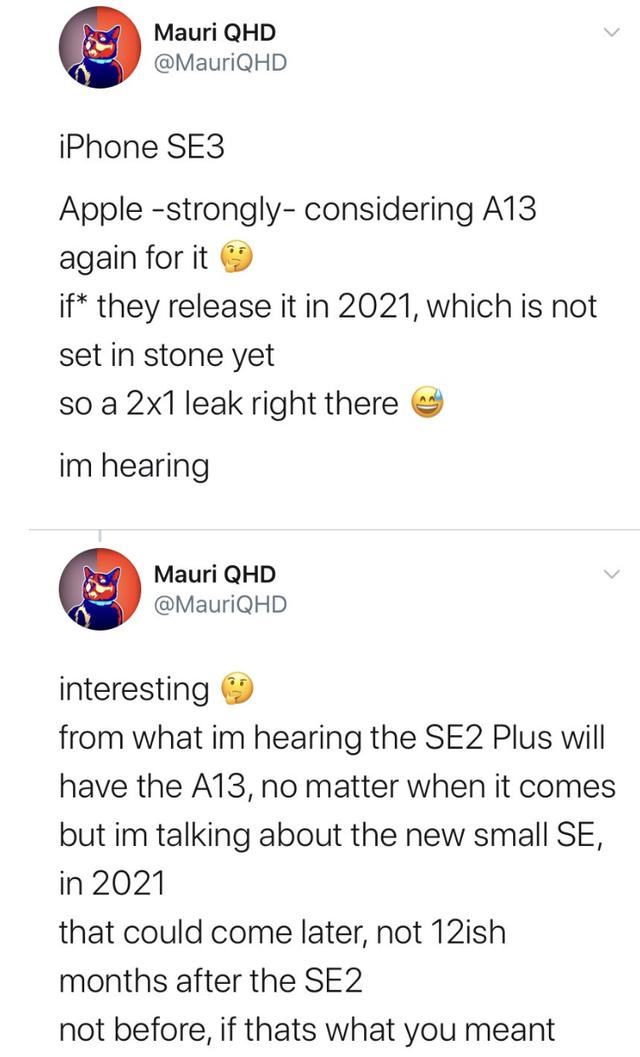Image resolution: width=640 pixels, height=1057 pixels.
Task: Click the sweat-smile emoji after "leak right there"
Action: point(421,404)
